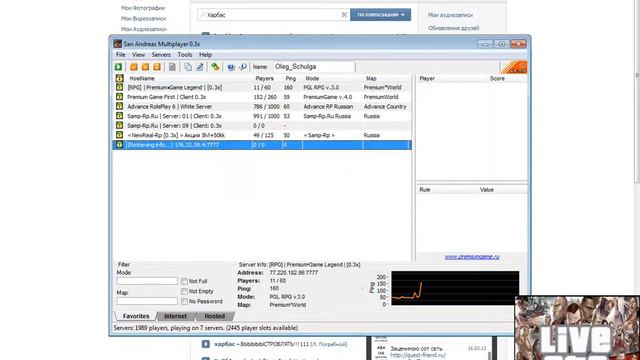Open 'Мои аудиозаписи' link in browser right panel
Image resolution: width=640 pixels, height=360 pixels.
tap(450, 15)
